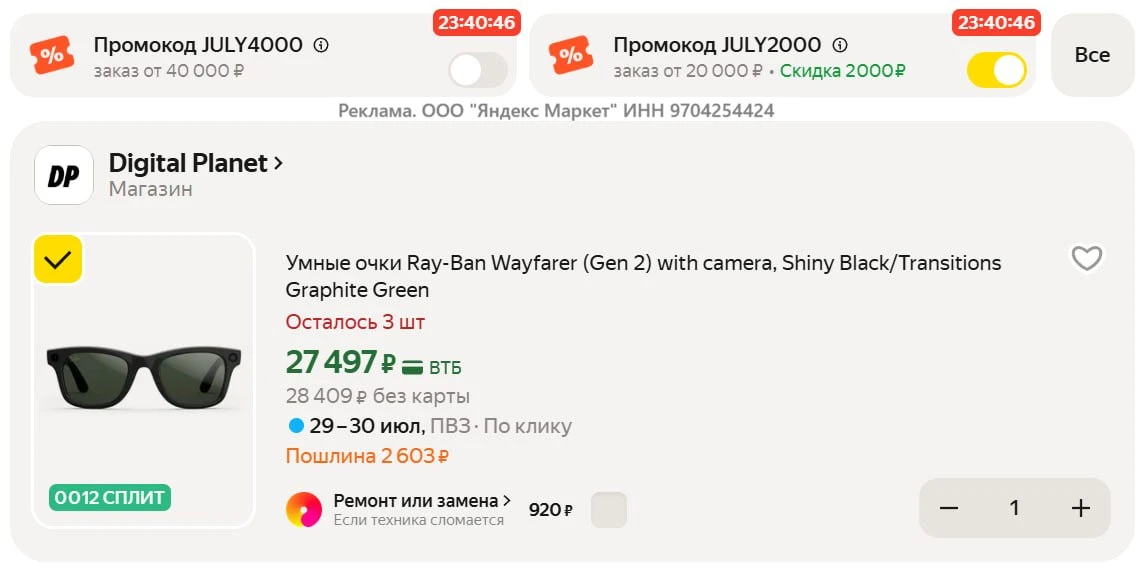Click the percent coupon icon for JULY4000
1143x568 pixels.
(x=52, y=55)
